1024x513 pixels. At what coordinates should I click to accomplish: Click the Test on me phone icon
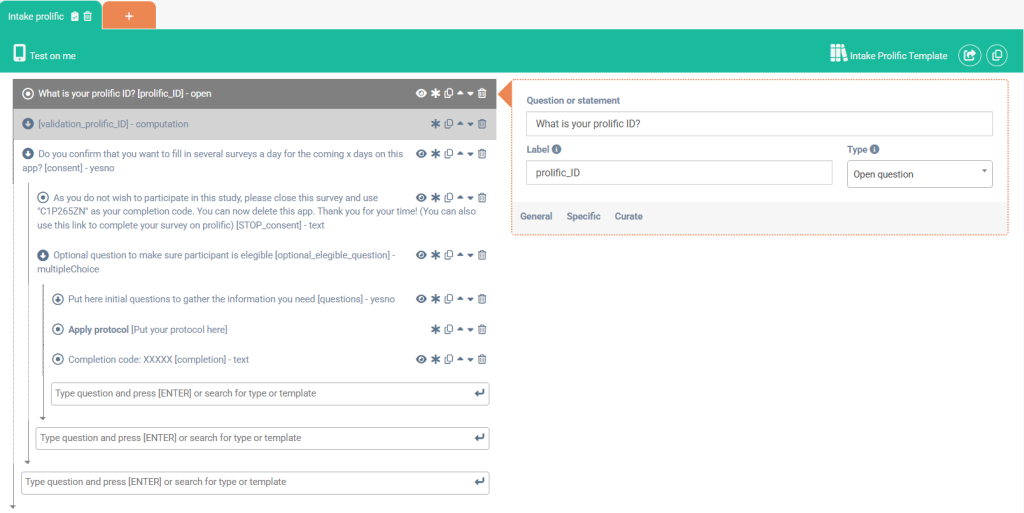[x=19, y=54]
